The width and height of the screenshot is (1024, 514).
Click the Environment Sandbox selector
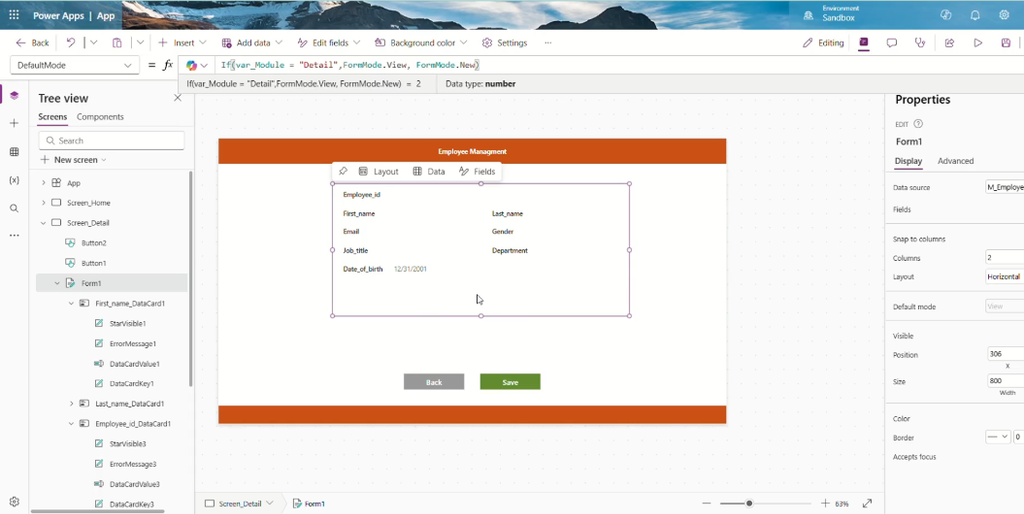[831, 14]
